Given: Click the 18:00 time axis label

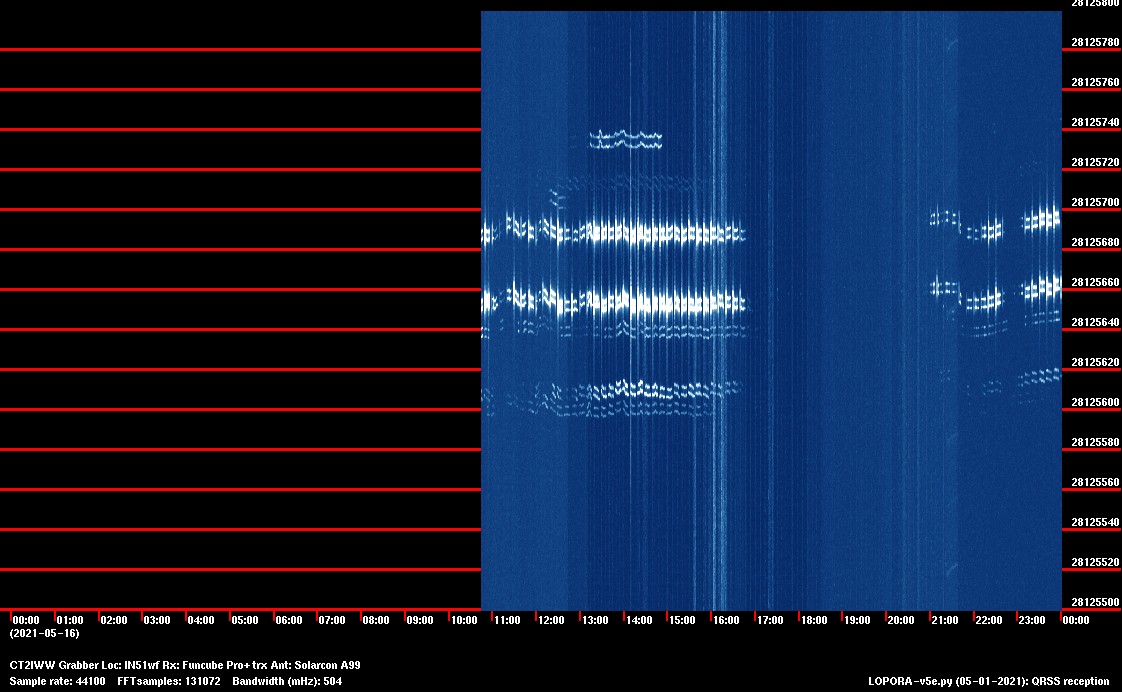Looking at the screenshot, I should coord(814,620).
